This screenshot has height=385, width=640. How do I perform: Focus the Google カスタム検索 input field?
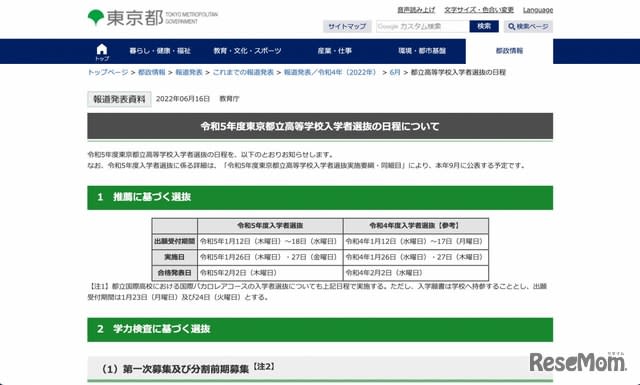point(422,26)
